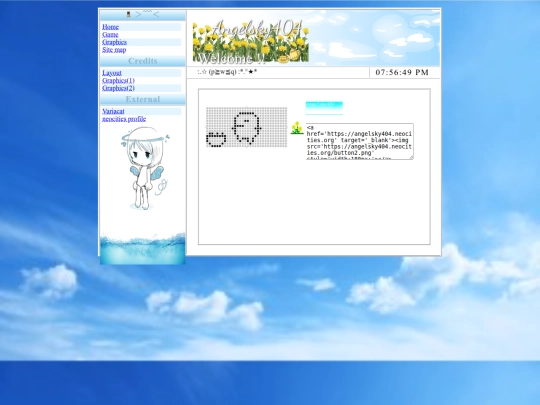
Task: Follow the Variacat external link
Action: pyautogui.click(x=113, y=111)
